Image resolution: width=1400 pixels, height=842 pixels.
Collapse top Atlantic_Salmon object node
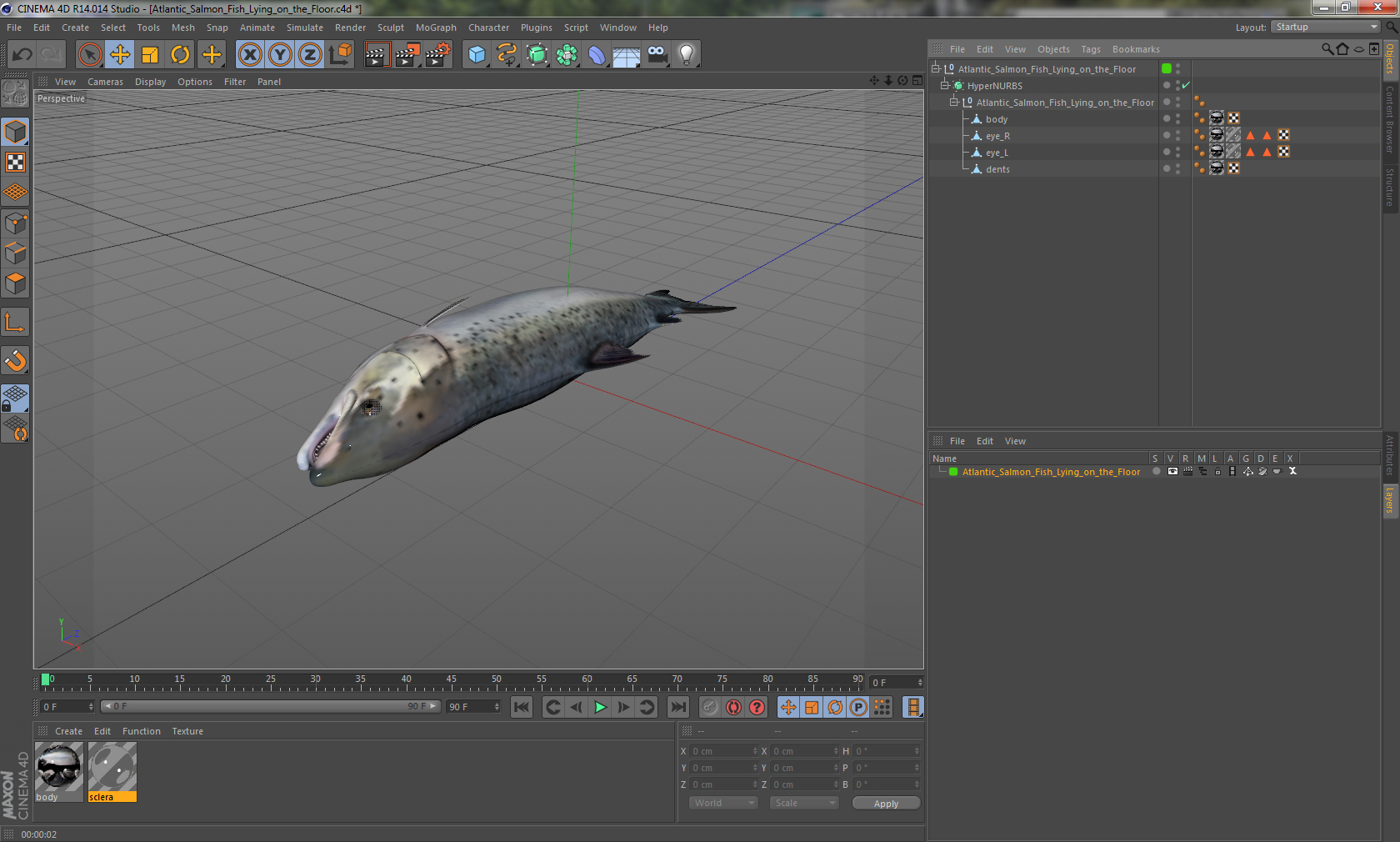tap(936, 68)
